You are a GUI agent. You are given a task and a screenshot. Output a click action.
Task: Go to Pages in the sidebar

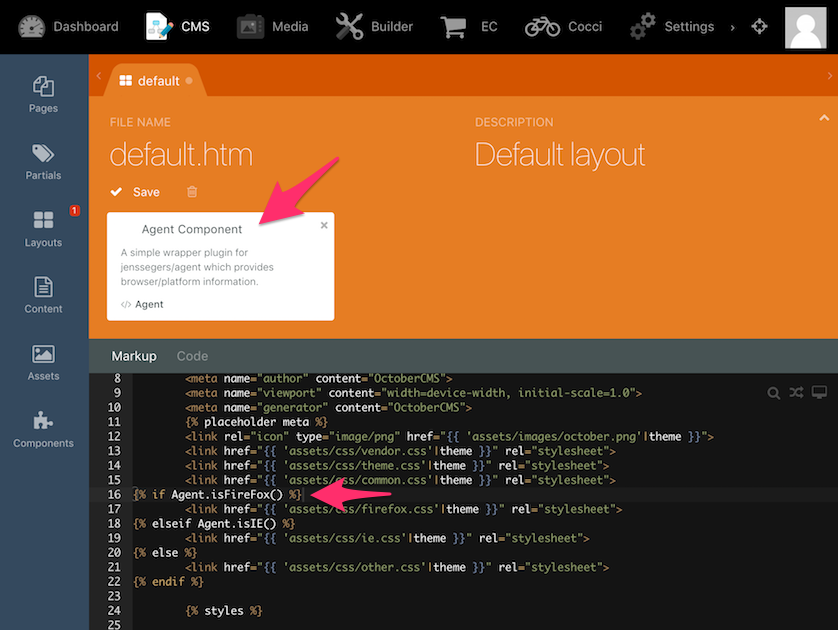pyautogui.click(x=43, y=95)
